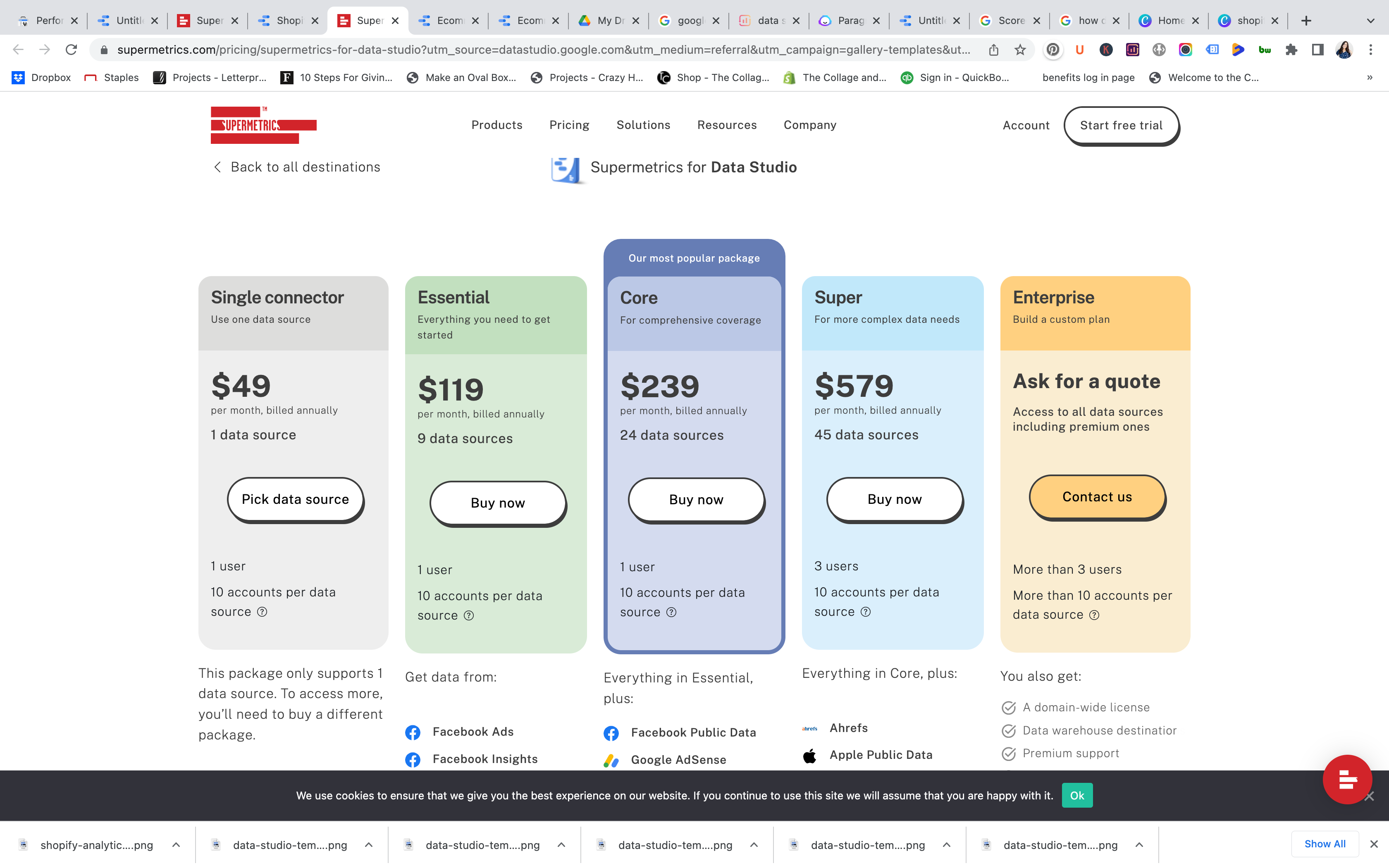Click info icon under Super accounts per source
The height and width of the screenshot is (868, 1389).
(866, 612)
